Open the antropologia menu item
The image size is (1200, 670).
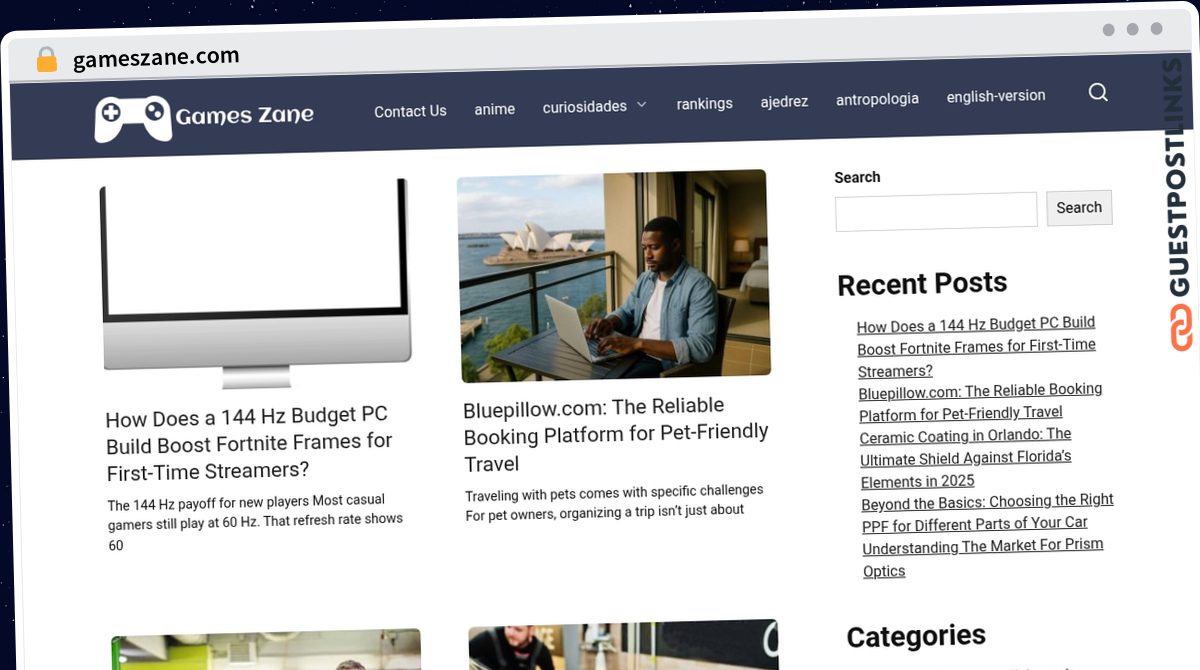click(877, 99)
